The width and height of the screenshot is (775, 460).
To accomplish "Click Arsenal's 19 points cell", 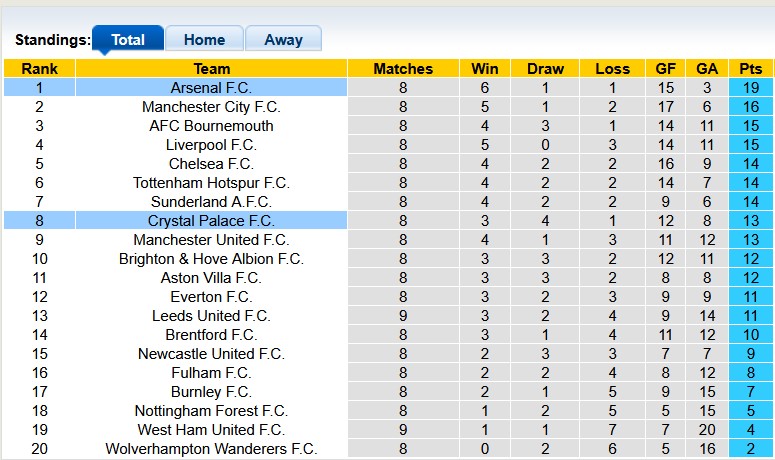I will pos(750,88).
